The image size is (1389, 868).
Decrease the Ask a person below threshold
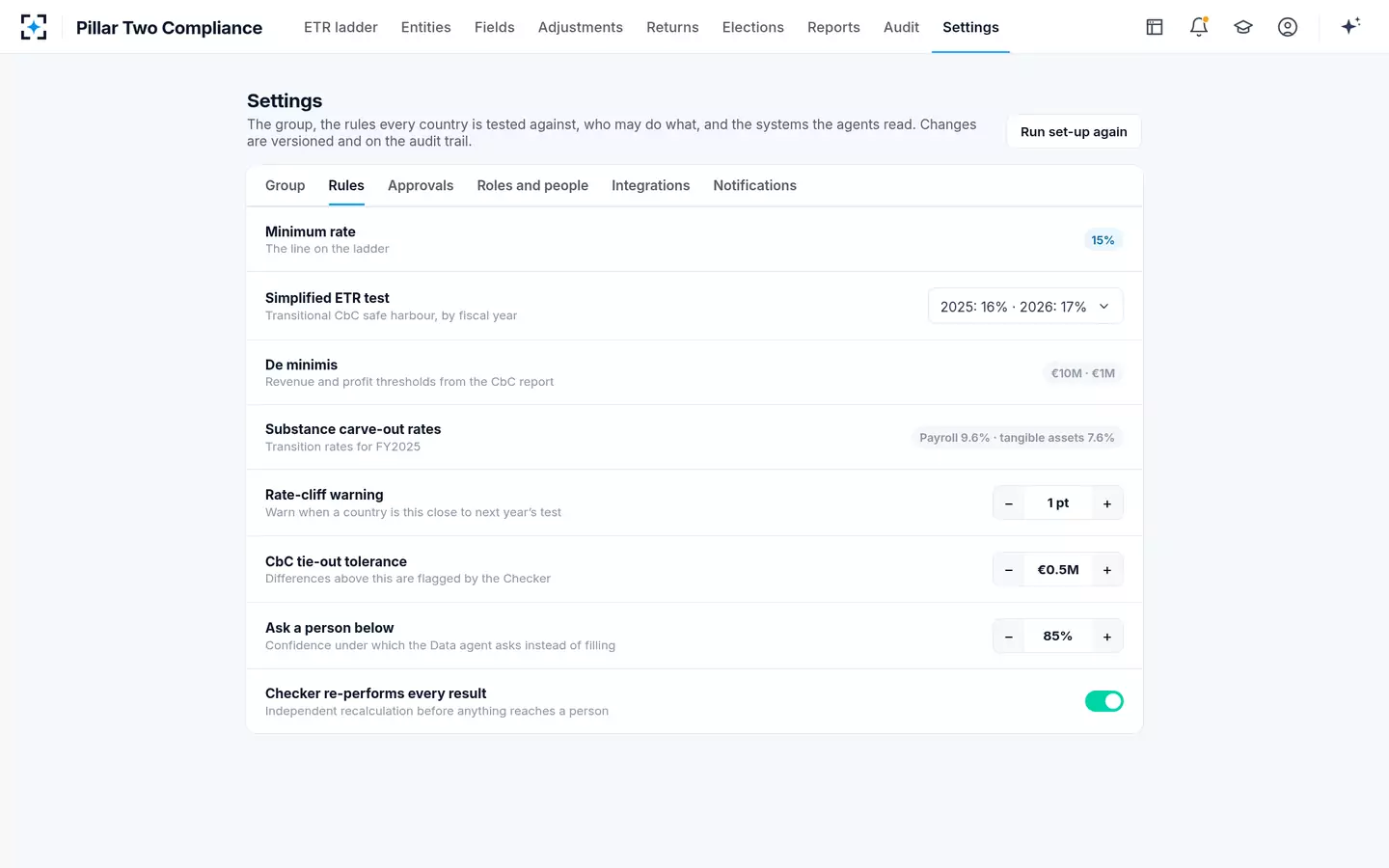1009,637
